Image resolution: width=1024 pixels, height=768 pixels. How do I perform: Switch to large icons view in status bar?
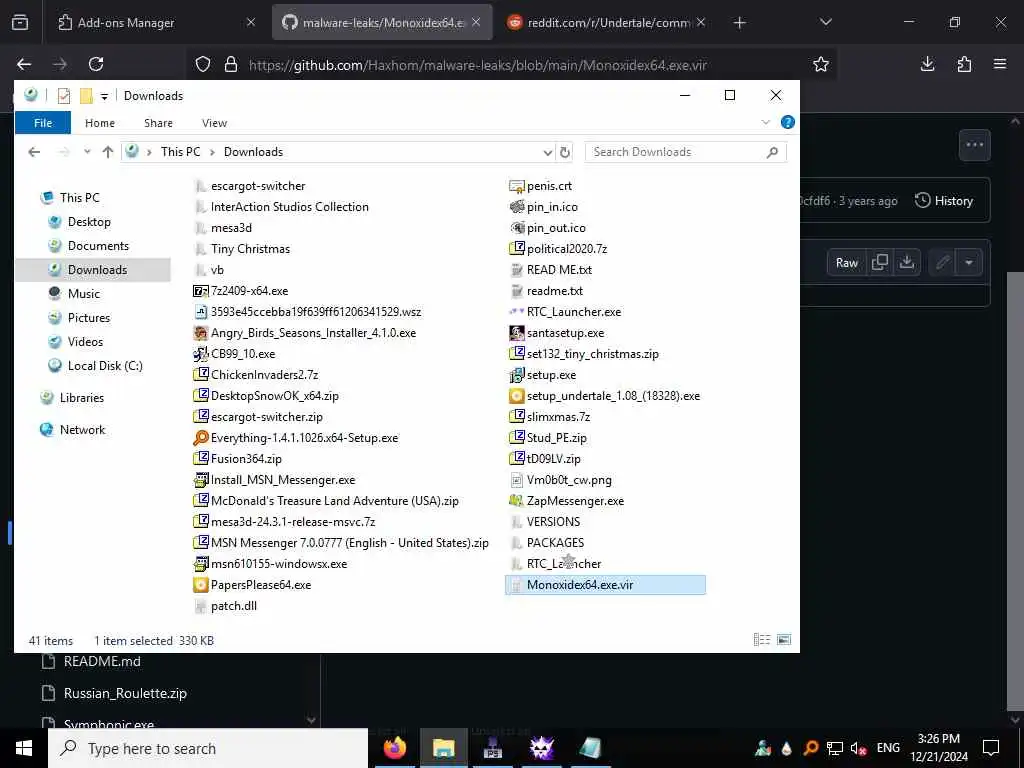(784, 639)
